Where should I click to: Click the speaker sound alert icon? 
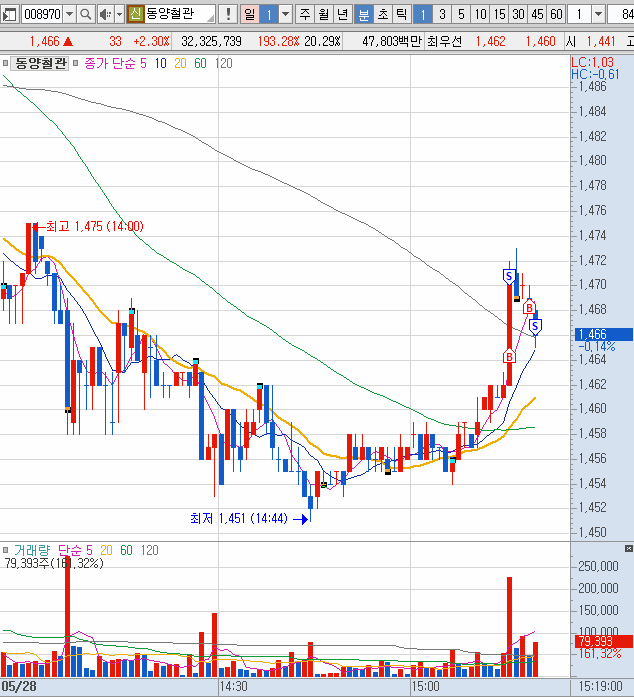[x=104, y=14]
